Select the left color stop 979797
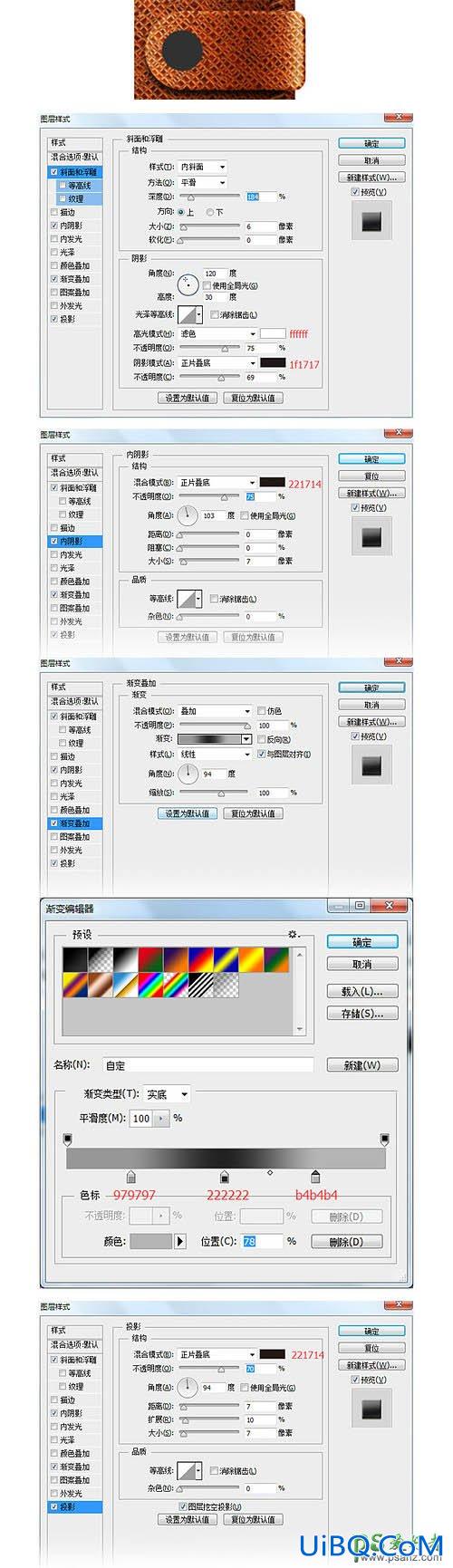The image size is (453, 1568). coord(131,1176)
